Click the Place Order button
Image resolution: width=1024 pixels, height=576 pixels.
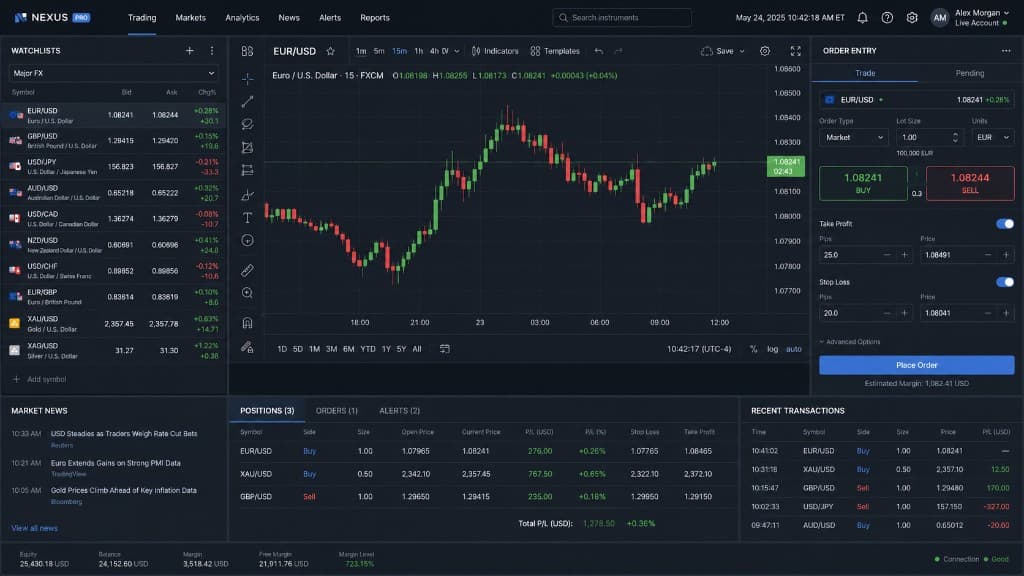click(x=916, y=365)
